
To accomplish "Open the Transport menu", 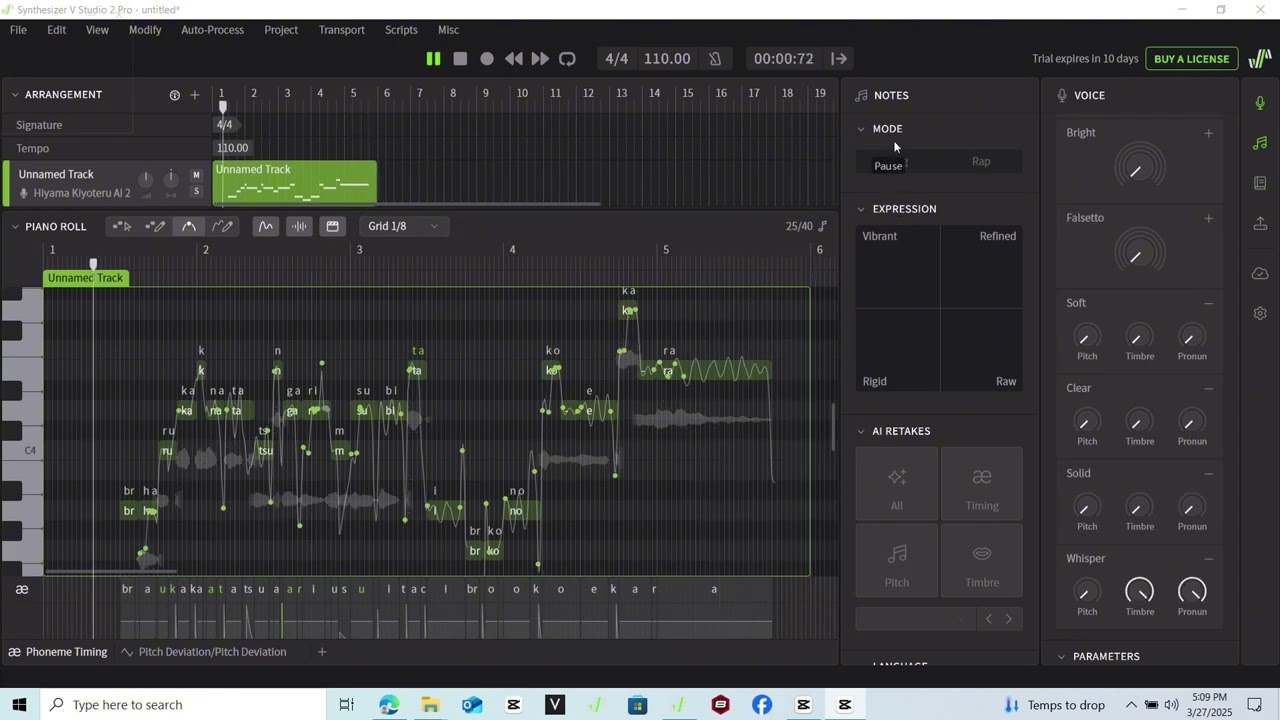I will (342, 30).
